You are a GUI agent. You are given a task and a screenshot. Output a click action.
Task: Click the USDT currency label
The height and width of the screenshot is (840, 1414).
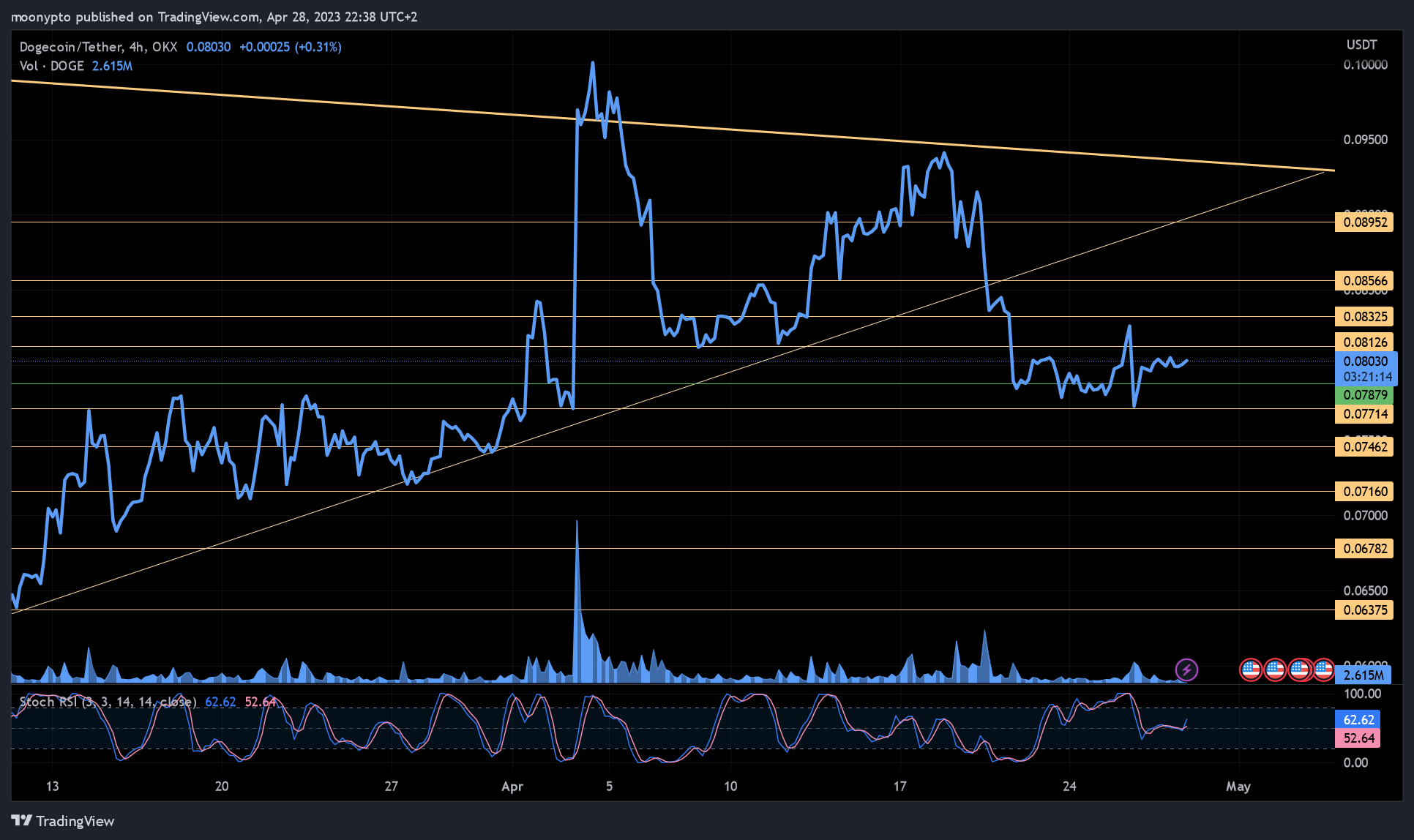coord(1361,45)
